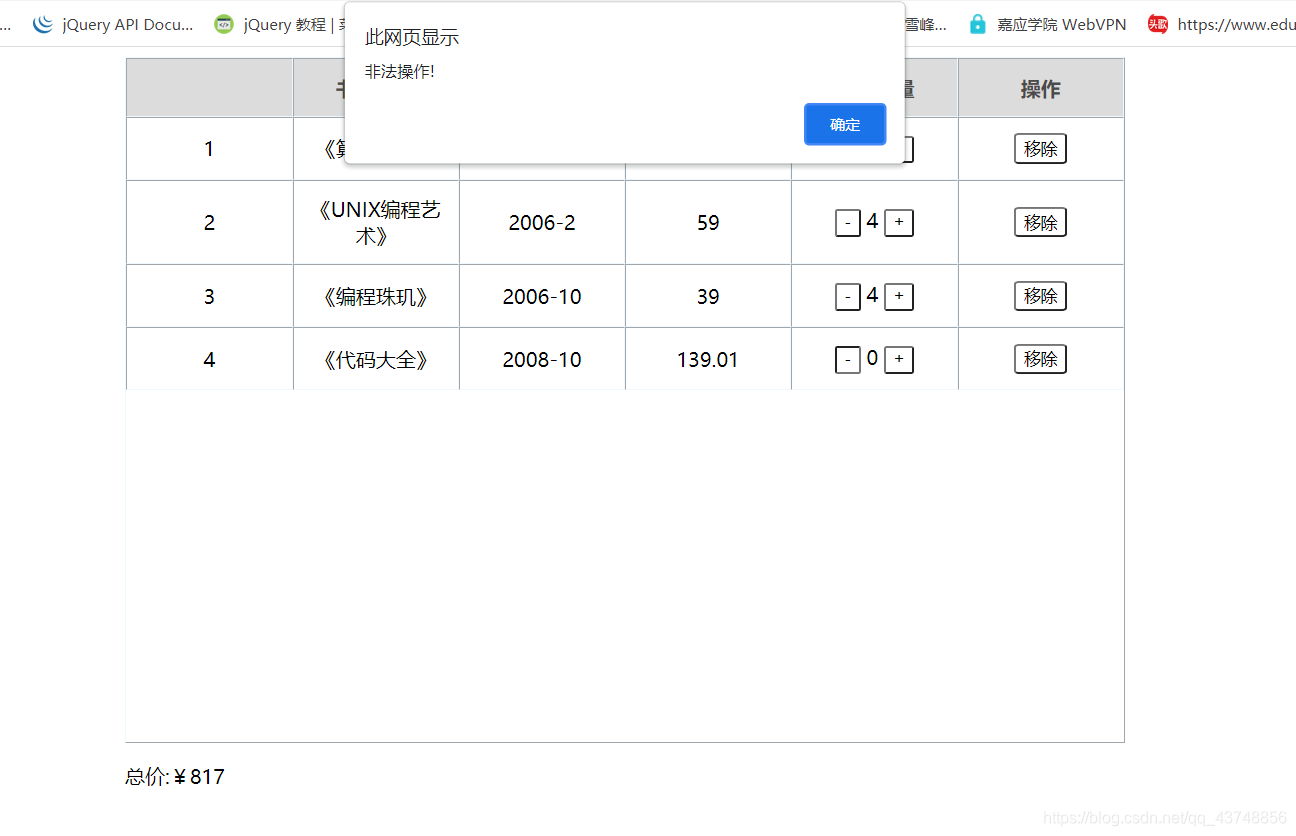Remove 《代码大全》 with 移除 button
The height and width of the screenshot is (836, 1296).
coord(1040,359)
